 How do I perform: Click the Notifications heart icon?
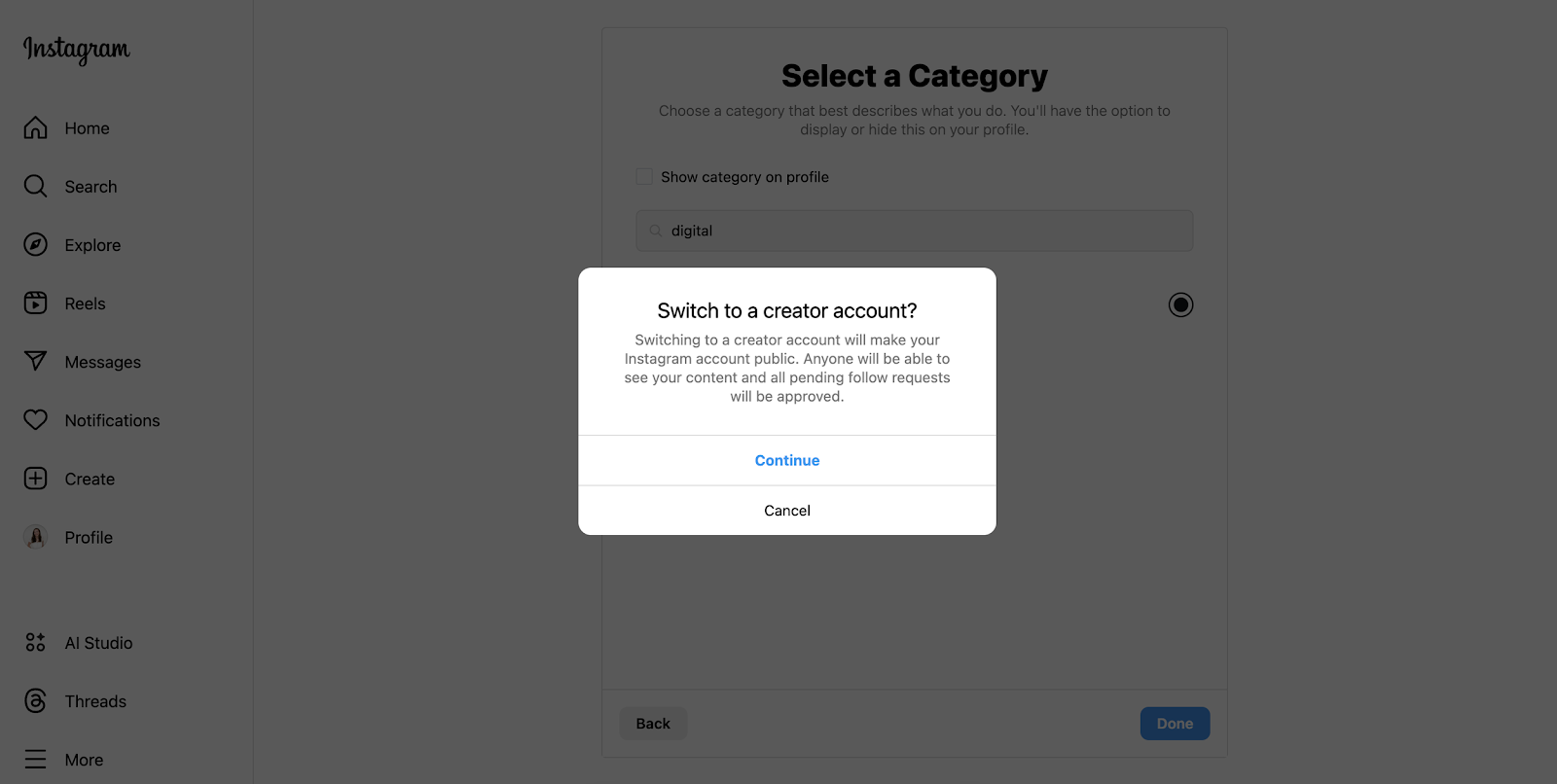36,420
